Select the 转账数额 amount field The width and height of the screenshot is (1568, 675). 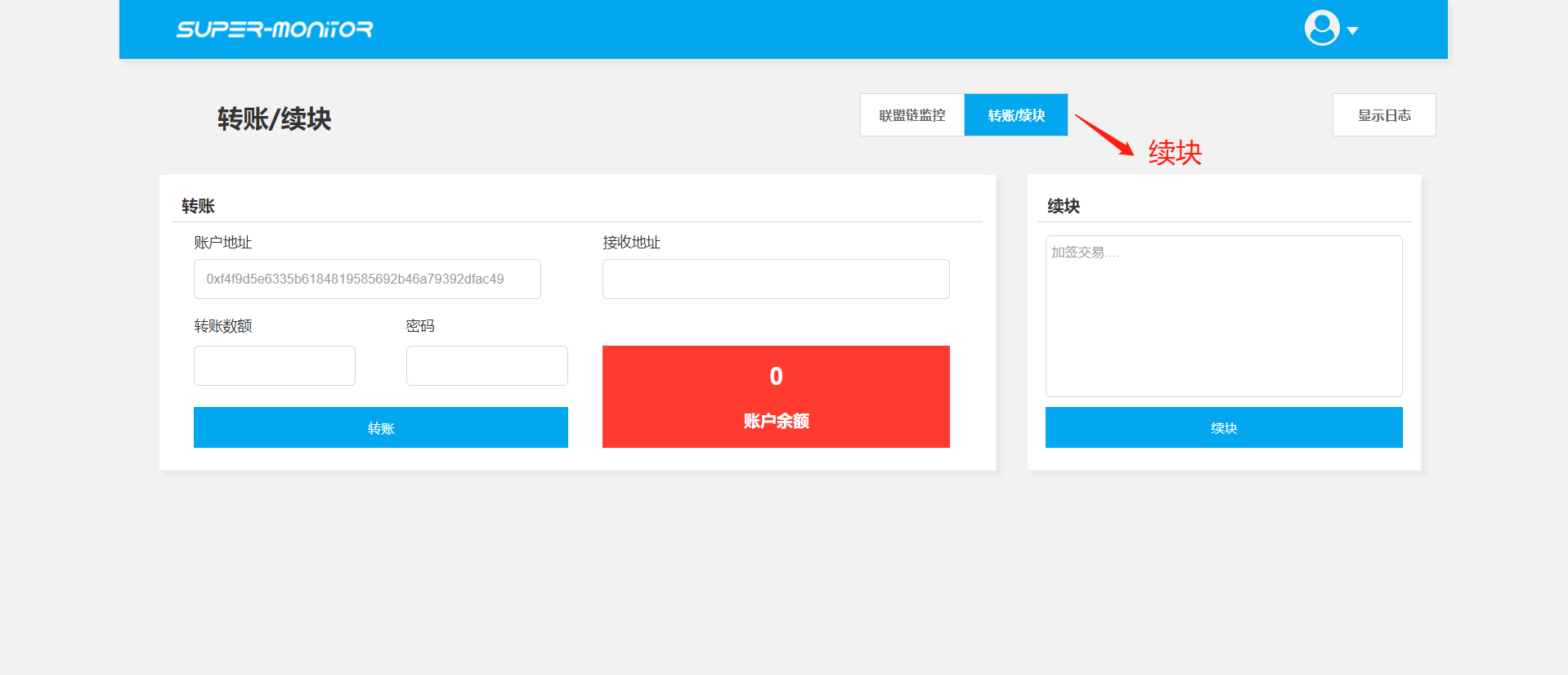click(275, 366)
